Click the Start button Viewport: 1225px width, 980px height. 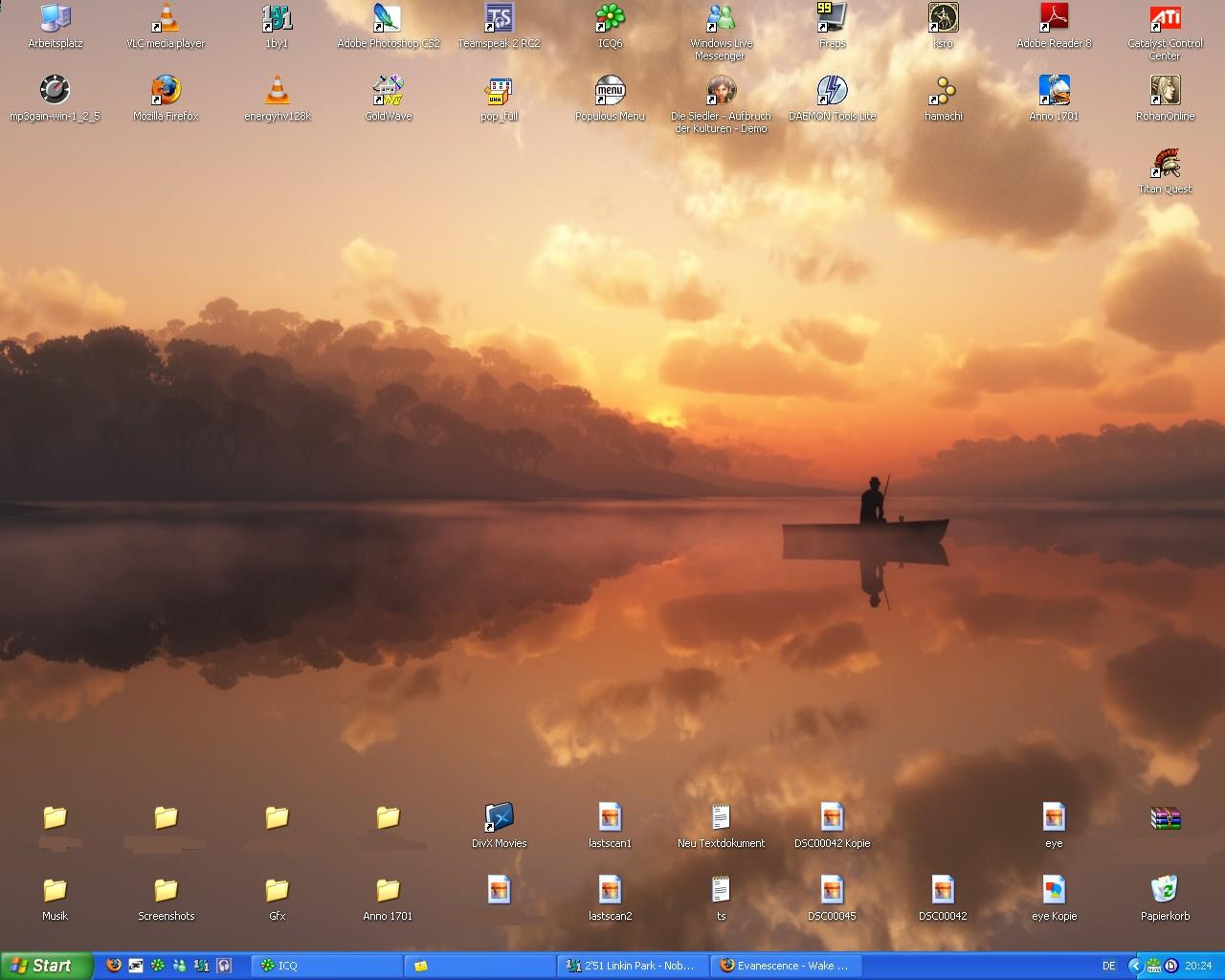point(46,966)
